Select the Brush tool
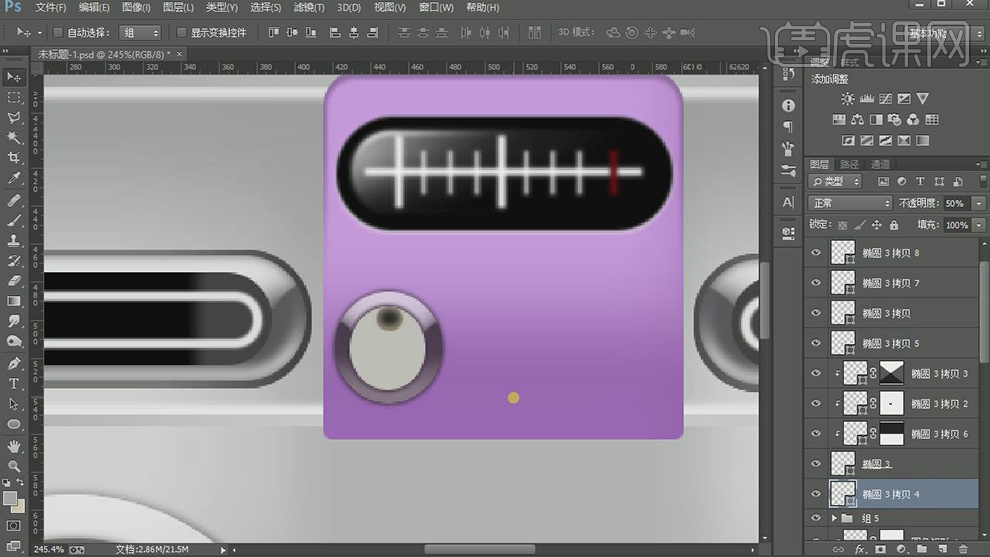 point(13,220)
